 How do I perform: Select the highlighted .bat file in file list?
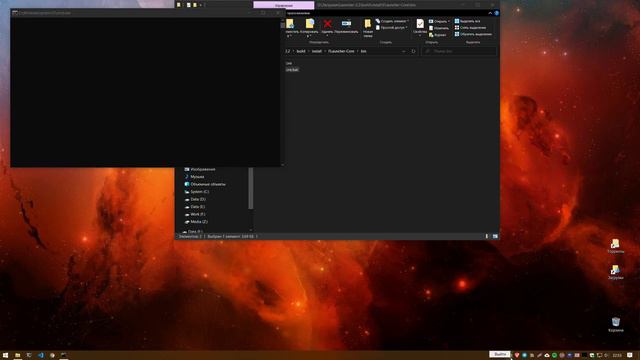[x=292, y=70]
